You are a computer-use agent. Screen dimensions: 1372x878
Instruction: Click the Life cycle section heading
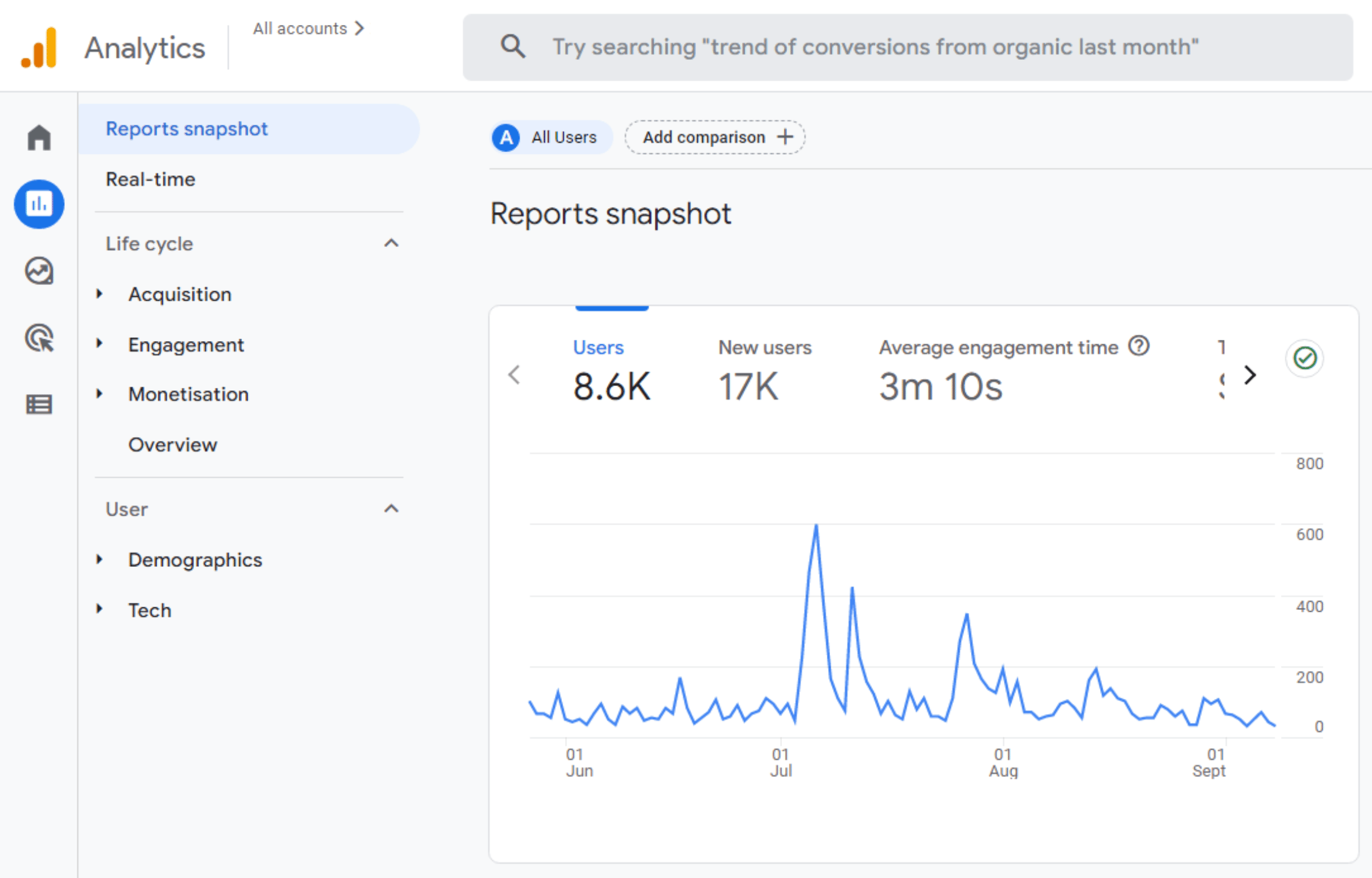[x=149, y=244]
